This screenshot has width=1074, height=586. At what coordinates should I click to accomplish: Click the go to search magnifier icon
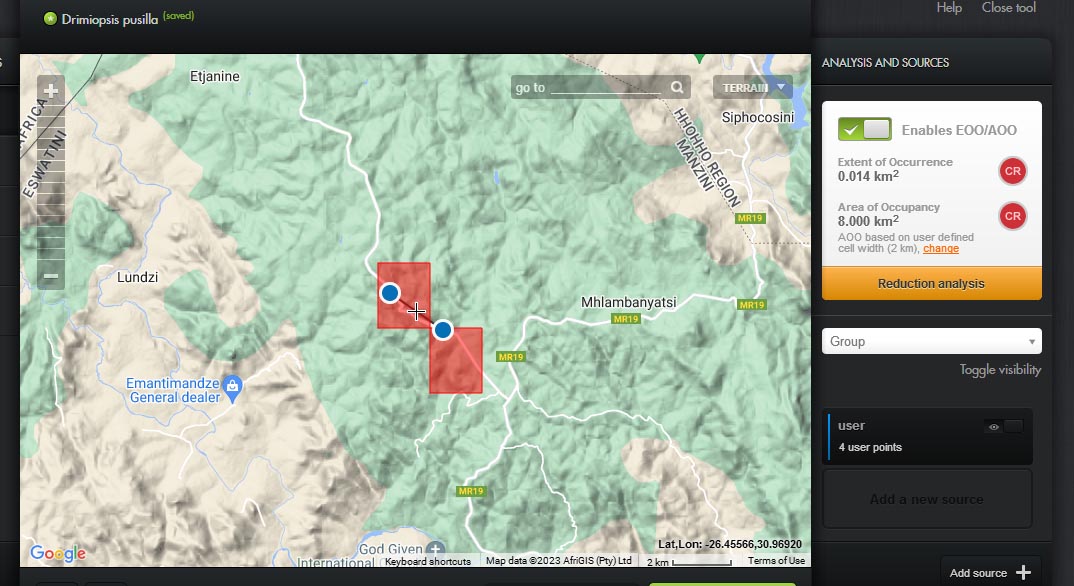pyautogui.click(x=677, y=87)
